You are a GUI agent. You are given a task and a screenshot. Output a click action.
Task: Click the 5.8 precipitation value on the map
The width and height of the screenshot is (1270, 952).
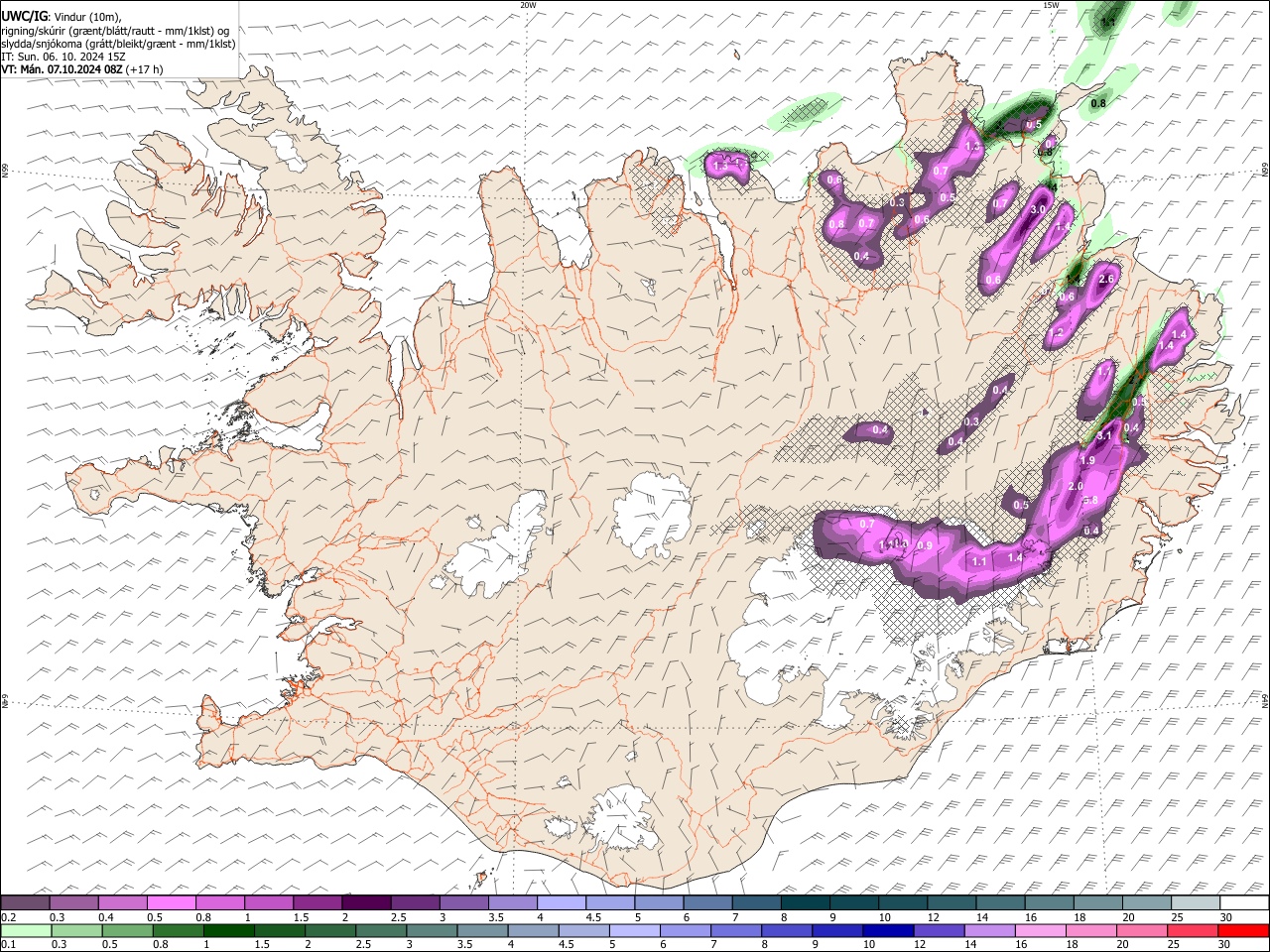[x=1090, y=501]
